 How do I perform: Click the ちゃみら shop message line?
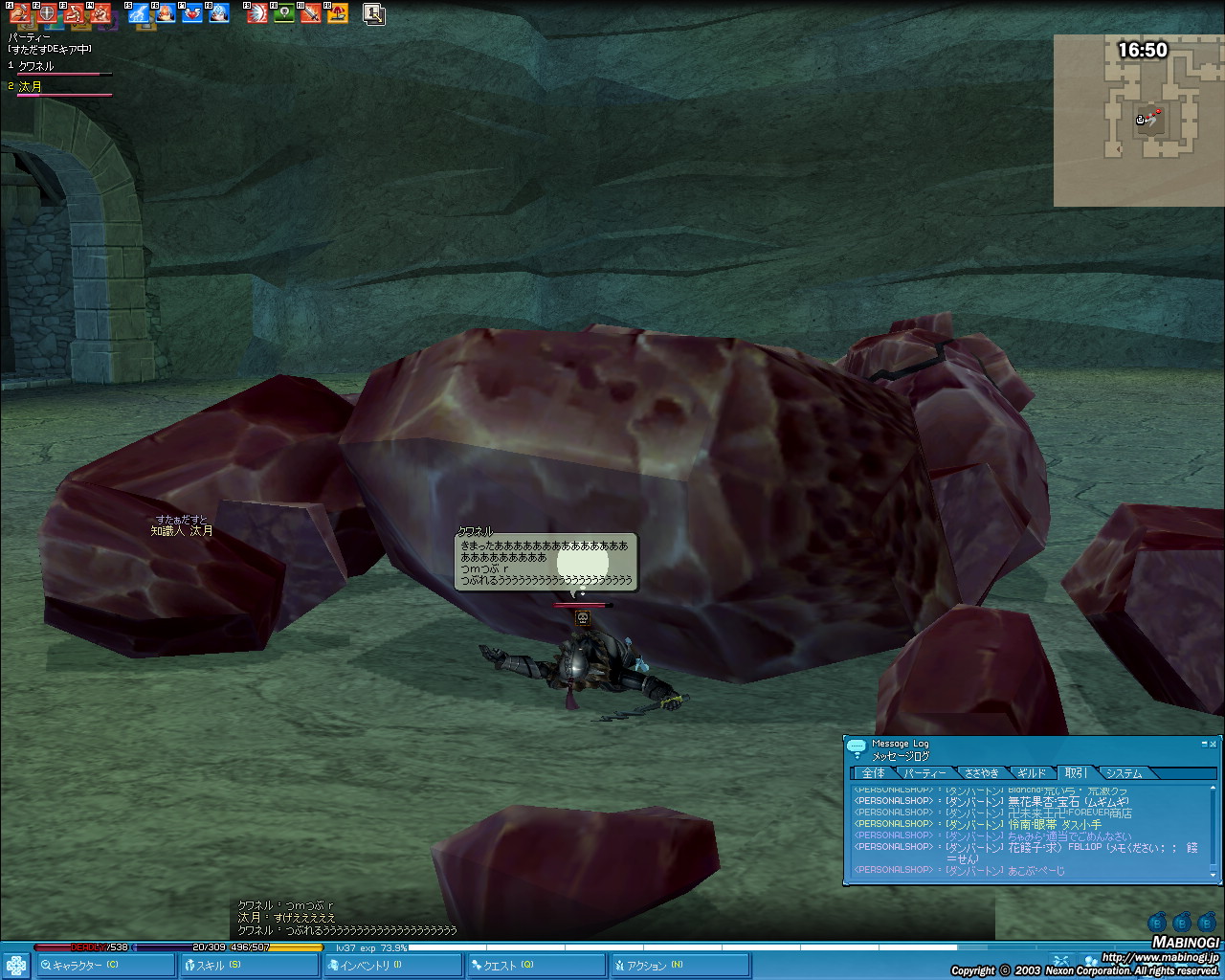(x=992, y=836)
